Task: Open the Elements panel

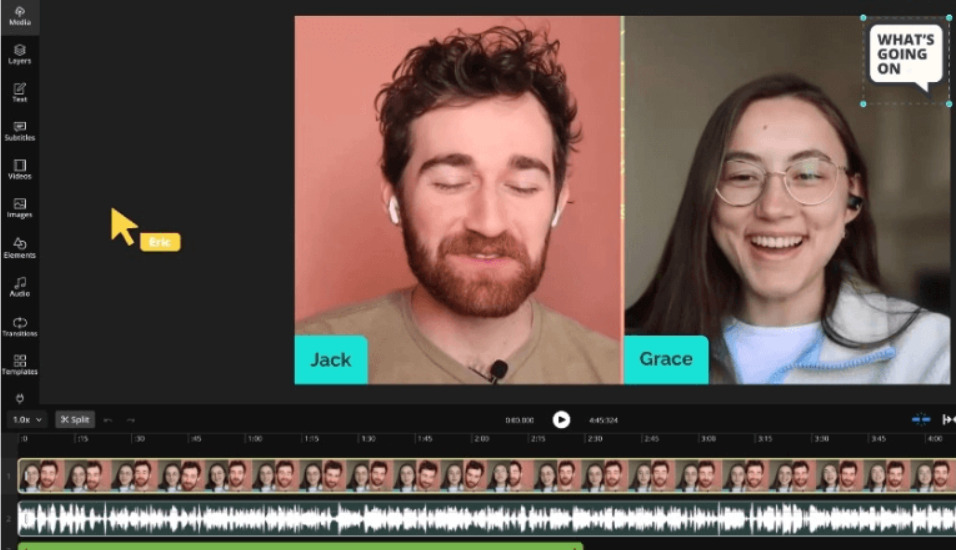Action: point(20,248)
